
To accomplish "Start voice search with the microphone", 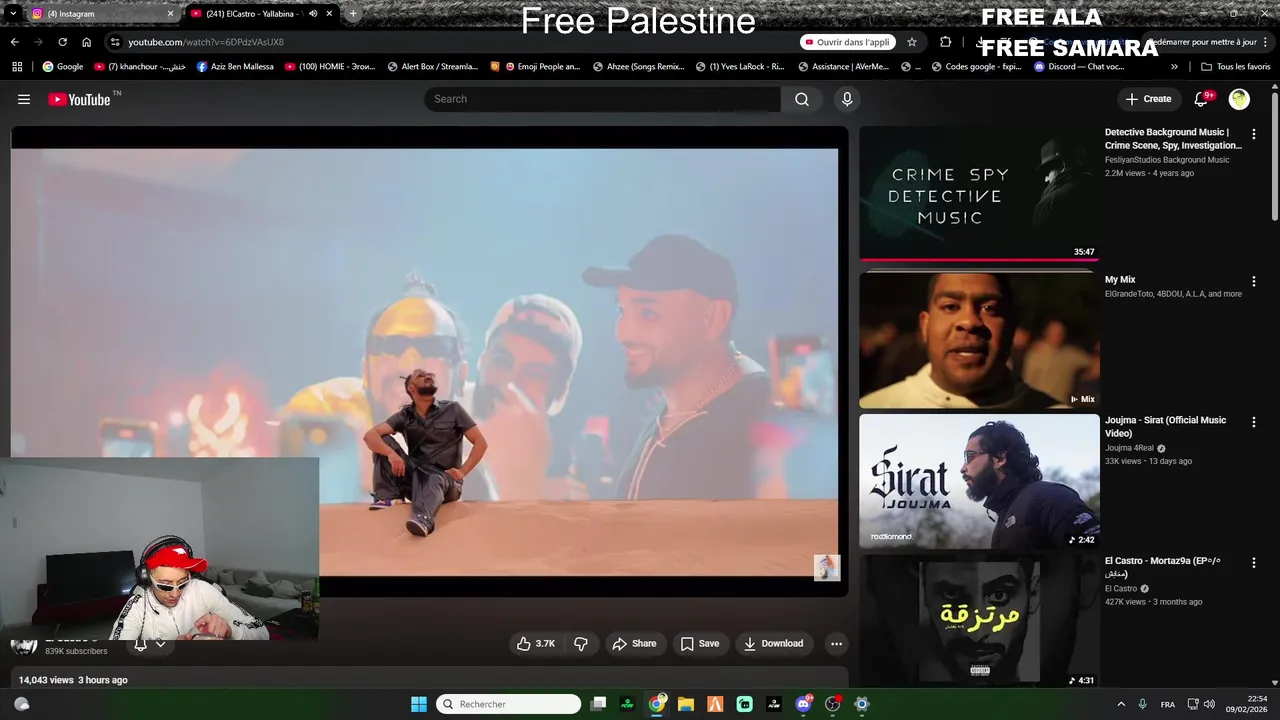I will pyautogui.click(x=847, y=99).
